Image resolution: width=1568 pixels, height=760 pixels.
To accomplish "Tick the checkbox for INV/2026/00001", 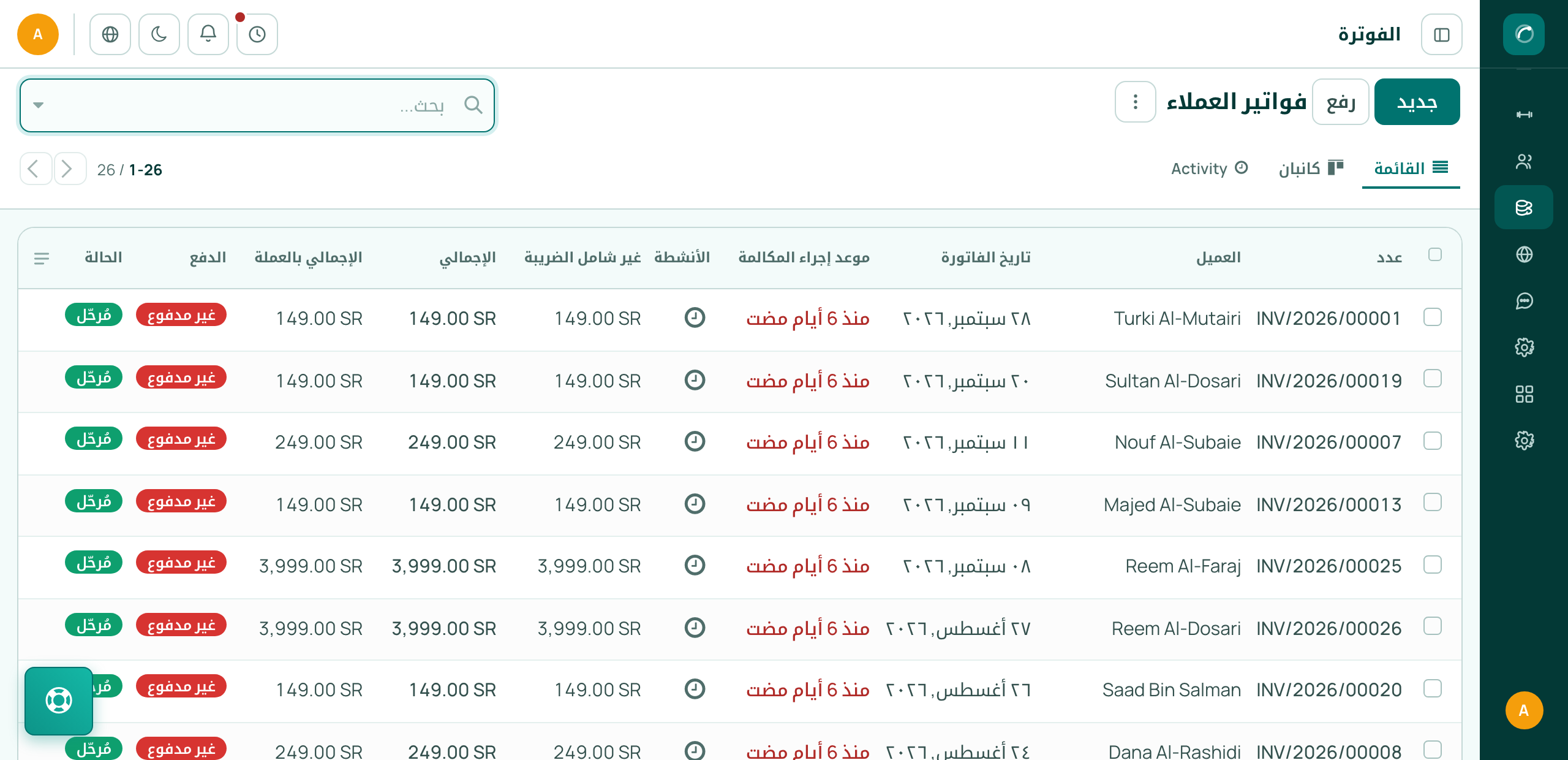I will tap(1432, 317).
